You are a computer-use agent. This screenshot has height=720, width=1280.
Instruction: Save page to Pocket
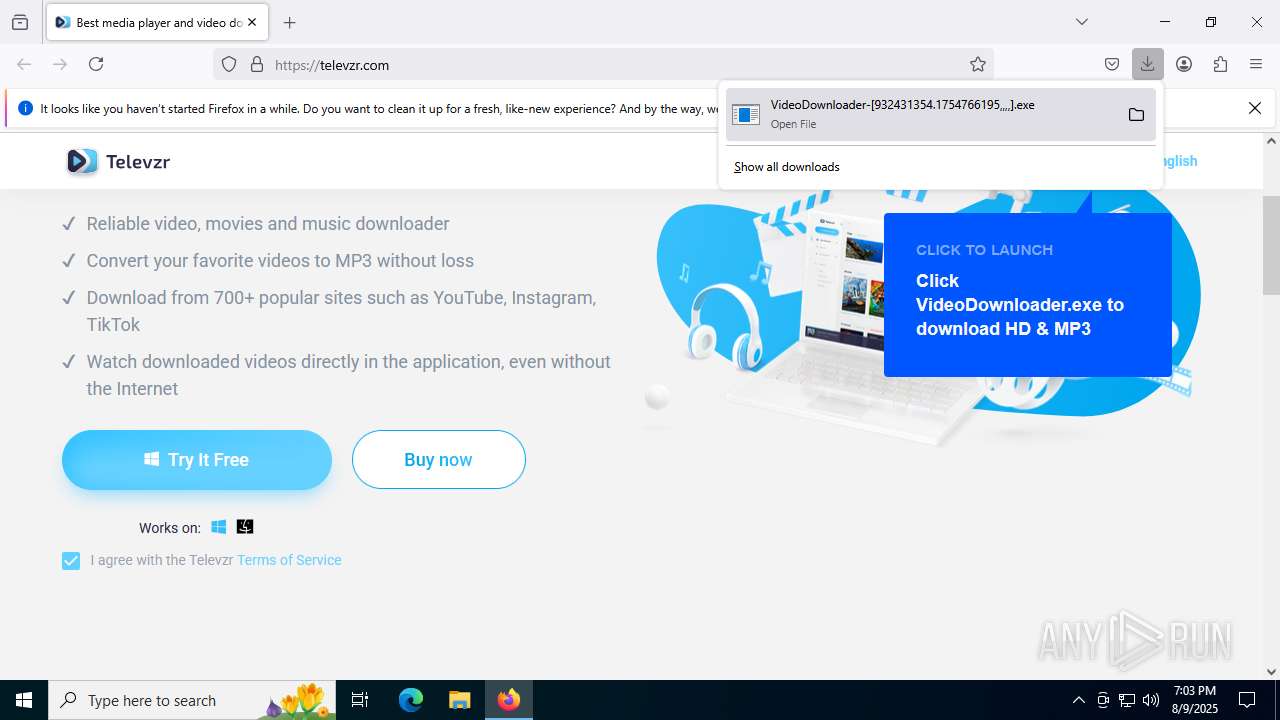pyautogui.click(x=1112, y=64)
